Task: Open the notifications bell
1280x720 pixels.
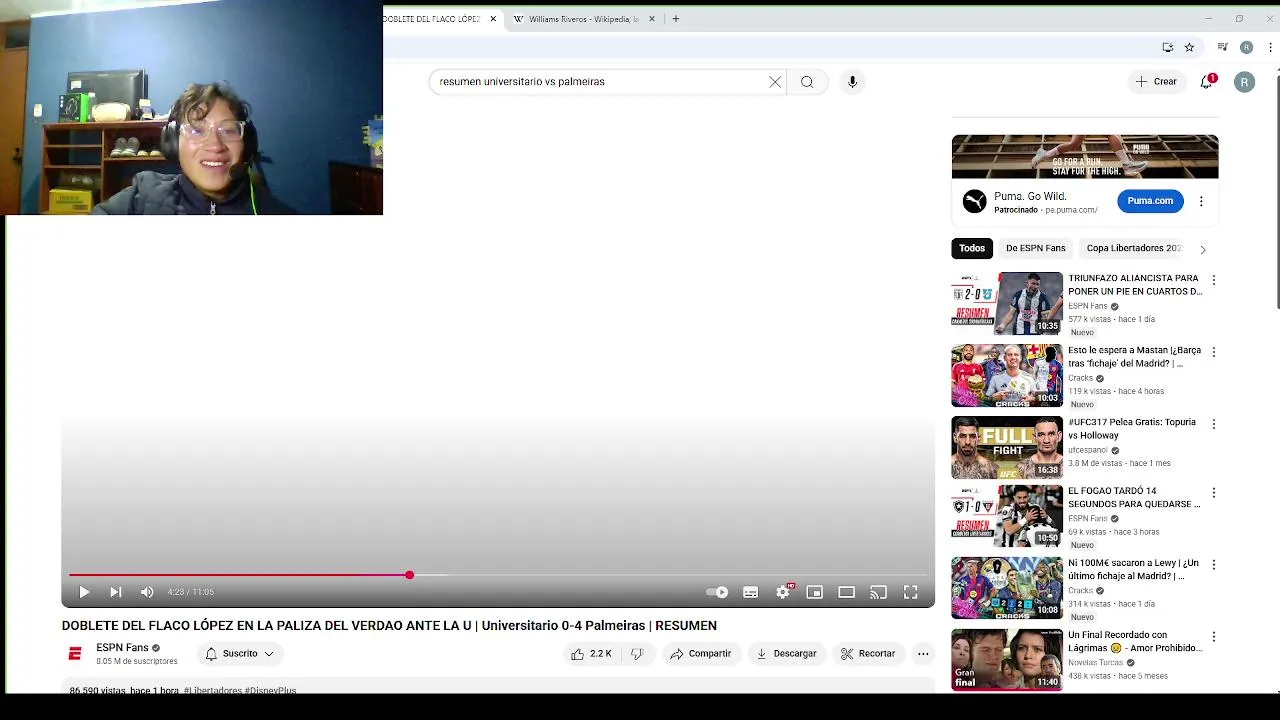Action: click(1207, 82)
